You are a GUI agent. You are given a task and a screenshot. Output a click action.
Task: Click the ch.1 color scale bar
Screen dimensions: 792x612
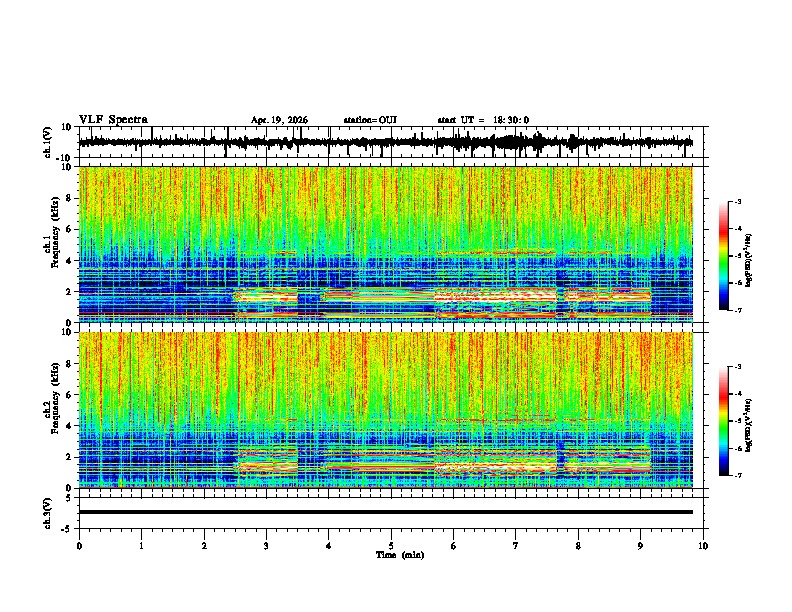point(723,256)
